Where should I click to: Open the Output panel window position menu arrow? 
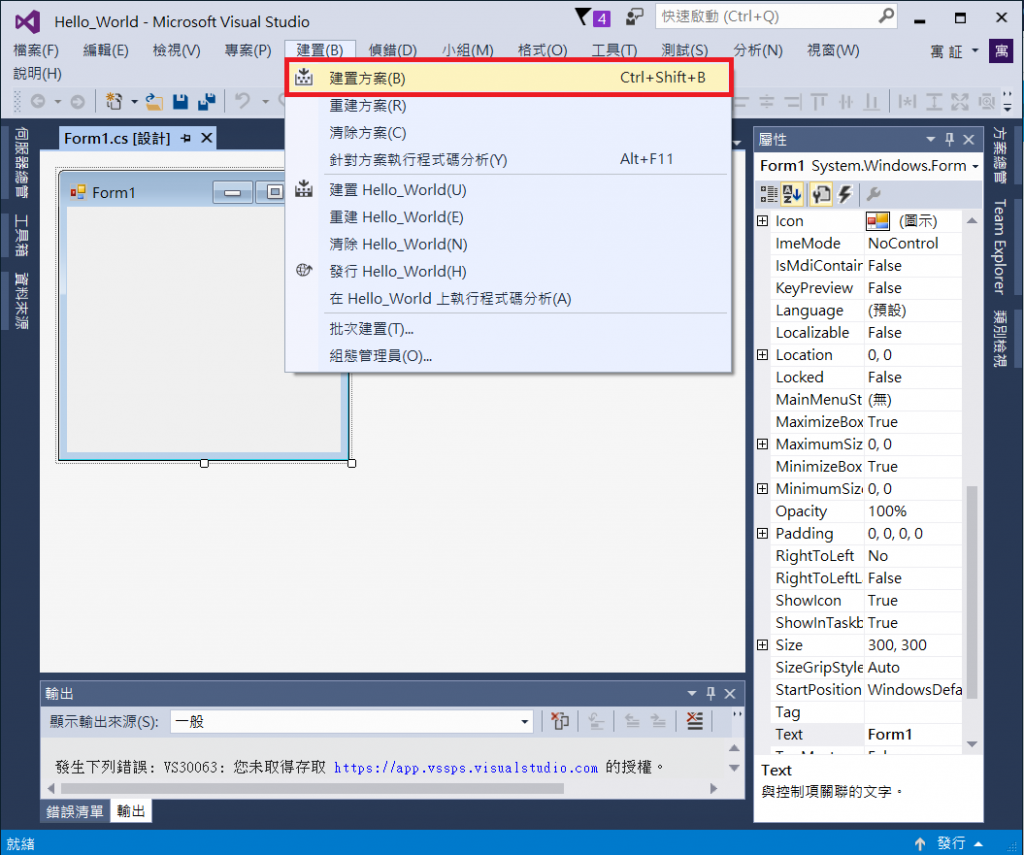[692, 693]
